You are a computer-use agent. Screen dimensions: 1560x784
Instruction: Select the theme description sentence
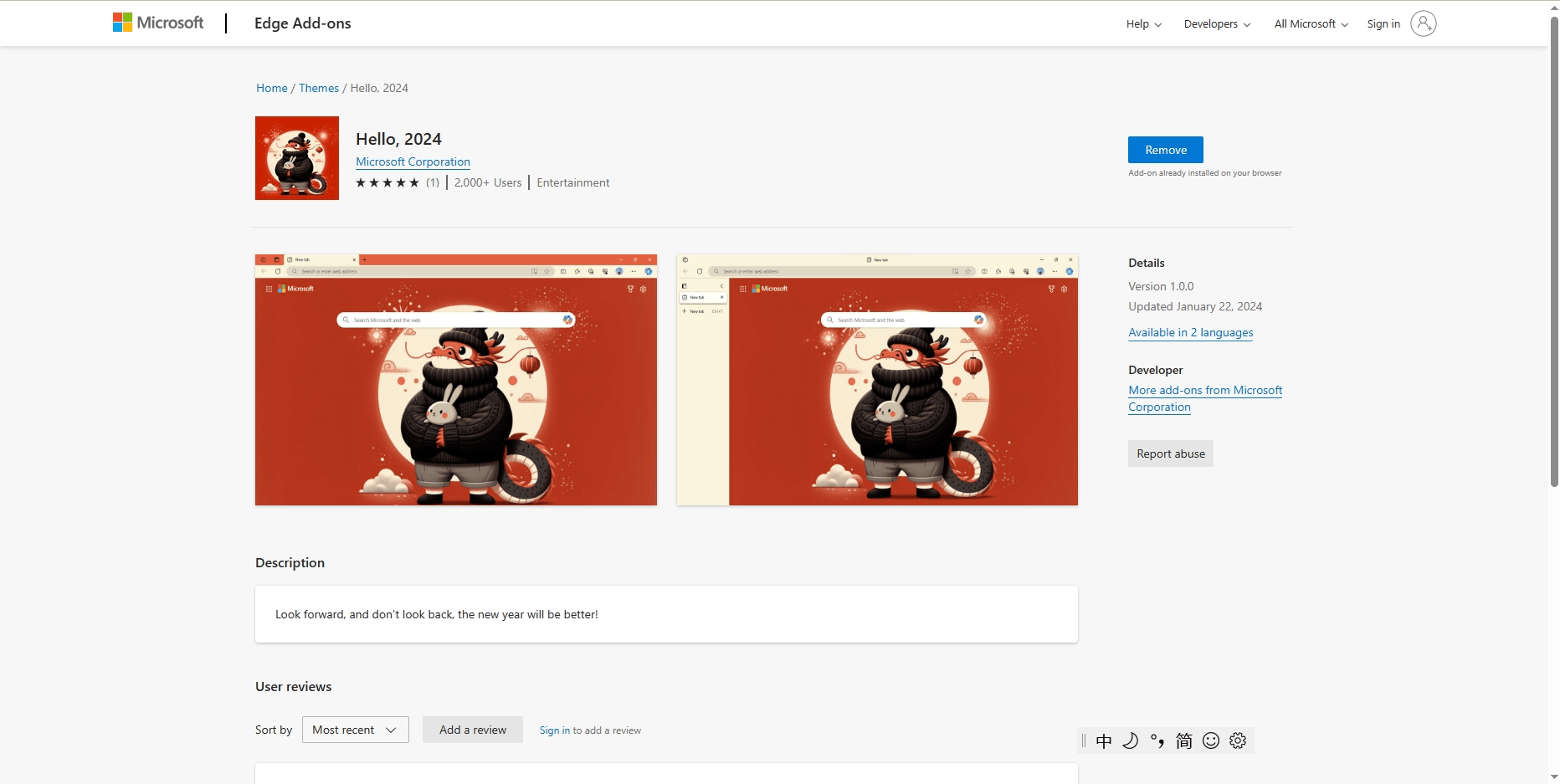pos(437,614)
